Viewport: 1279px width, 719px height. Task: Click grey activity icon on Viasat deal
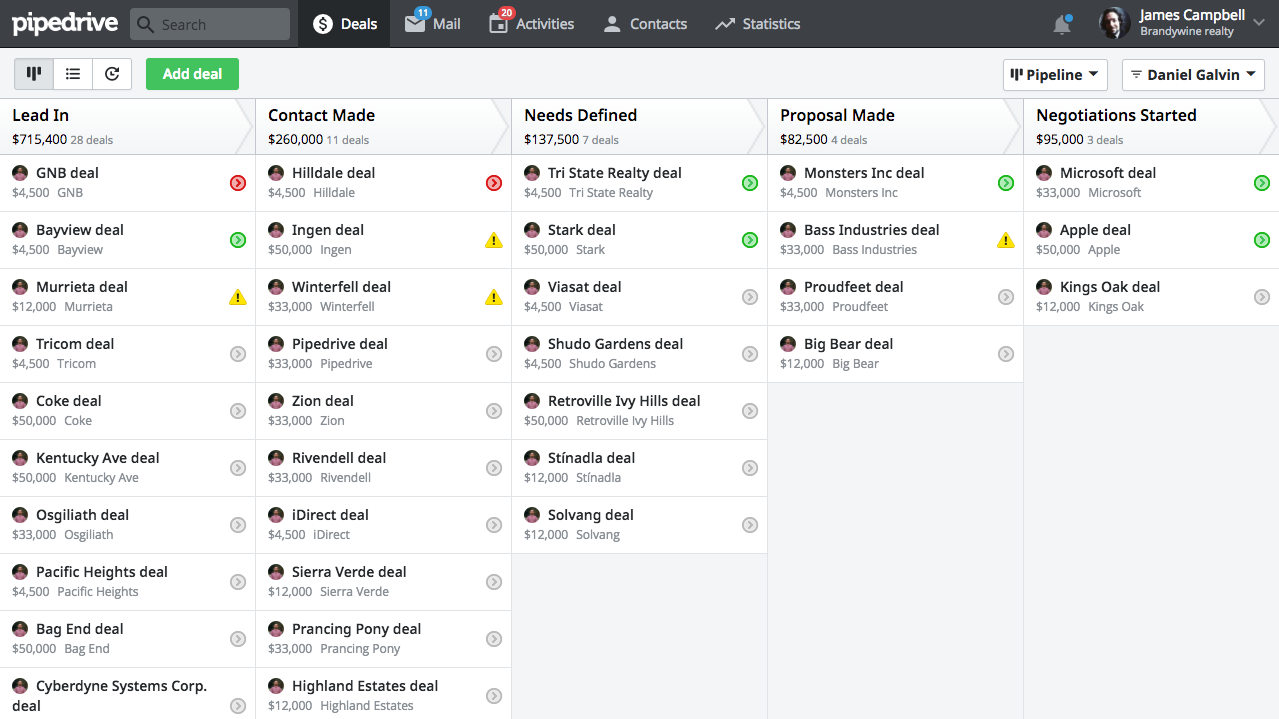coord(750,297)
